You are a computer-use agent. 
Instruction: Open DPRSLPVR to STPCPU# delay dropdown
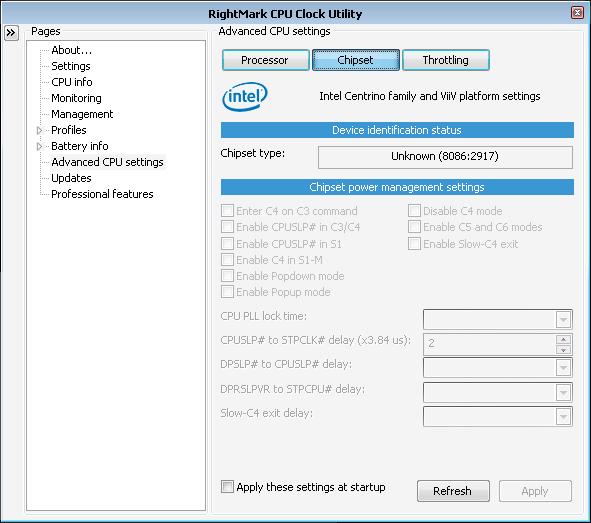563,393
